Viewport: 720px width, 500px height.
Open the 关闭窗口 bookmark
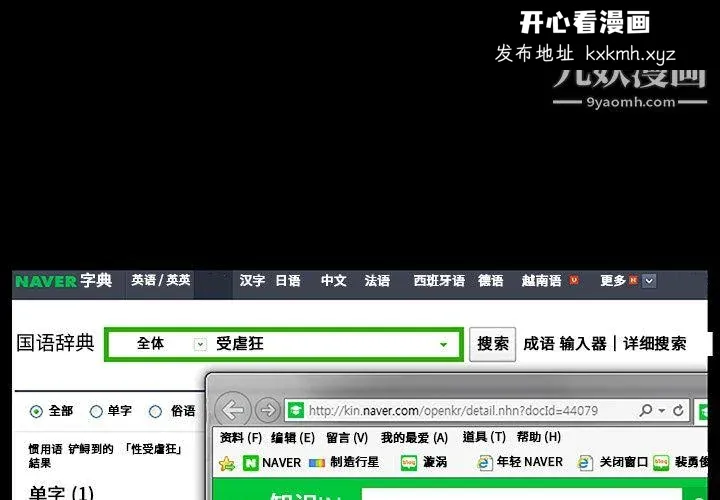pyautogui.click(x=613, y=462)
